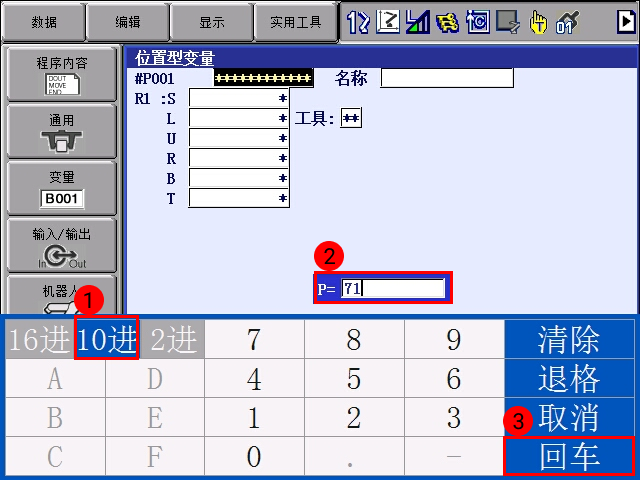Tap the 退格 backspace key
The image size is (640, 480).
pyautogui.click(x=569, y=378)
